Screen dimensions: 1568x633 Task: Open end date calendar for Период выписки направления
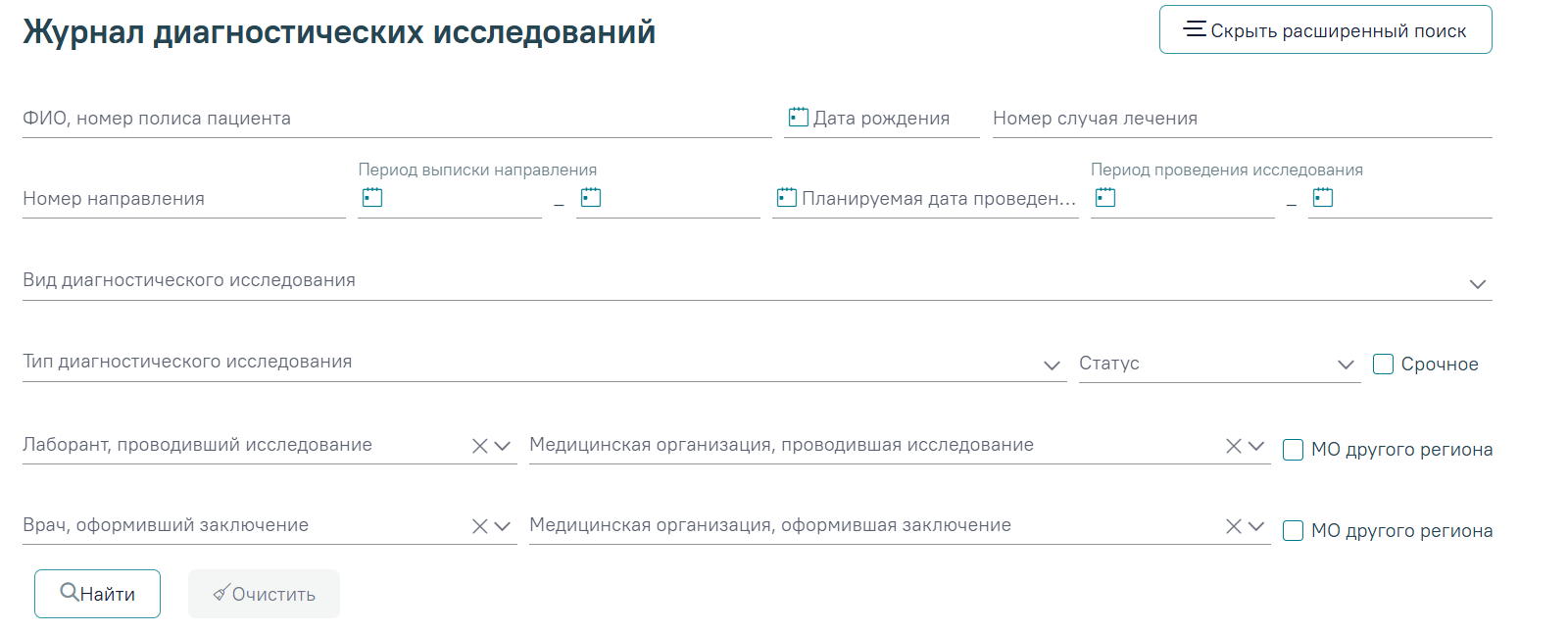[591, 197]
